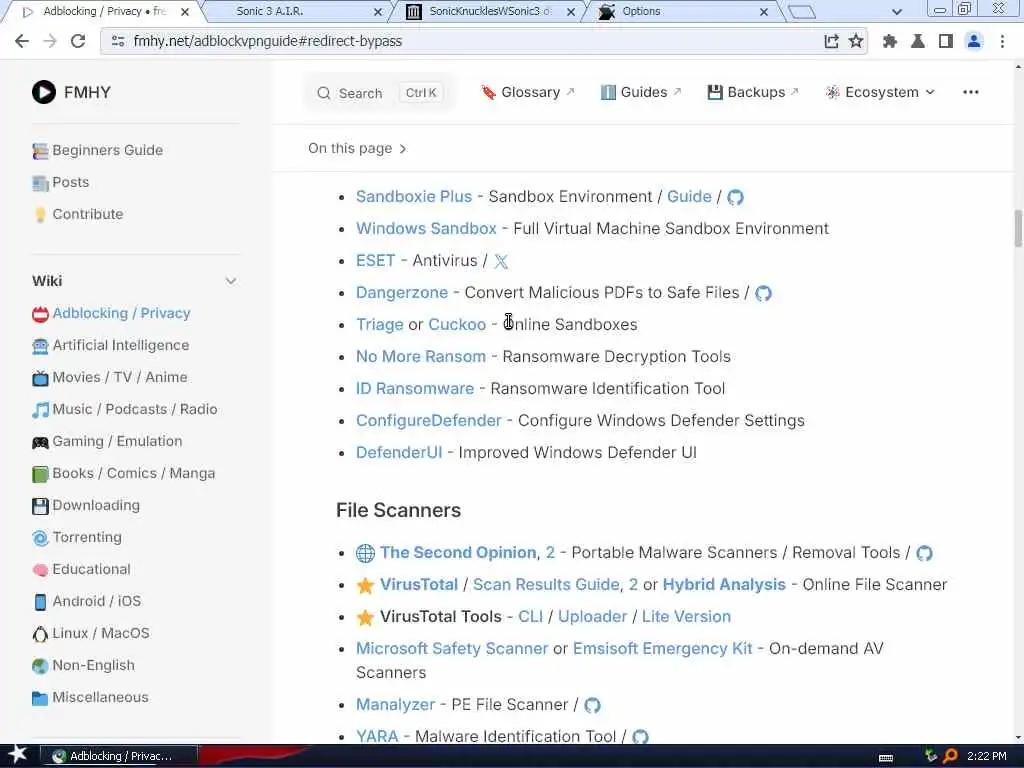Open the Sandboxie Plus link

[414, 197]
